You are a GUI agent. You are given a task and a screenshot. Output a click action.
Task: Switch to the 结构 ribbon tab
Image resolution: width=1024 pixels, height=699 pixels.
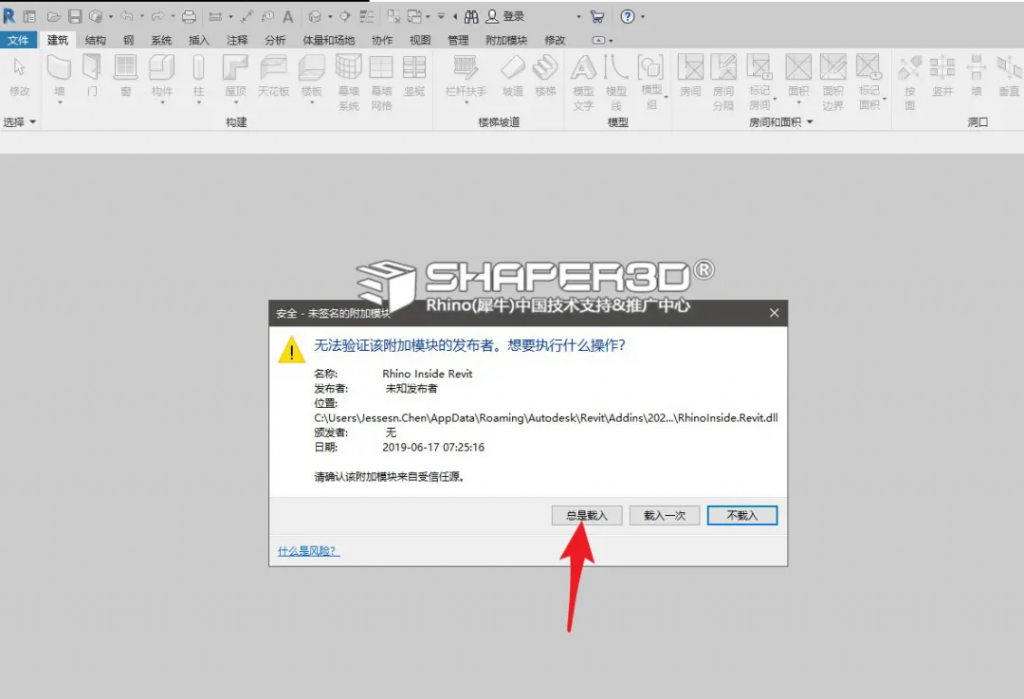click(x=95, y=40)
